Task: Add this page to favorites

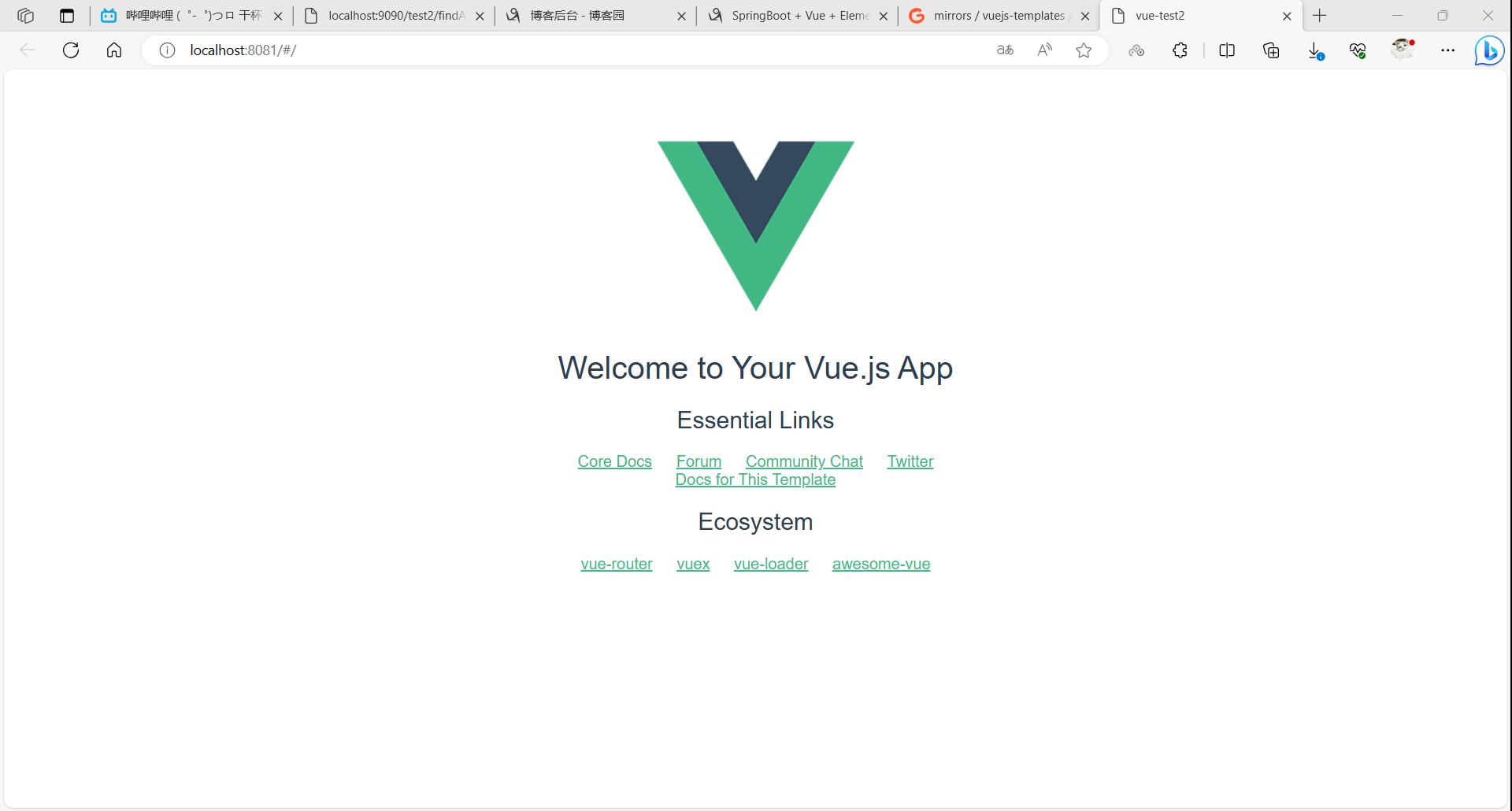Action: coord(1084,50)
